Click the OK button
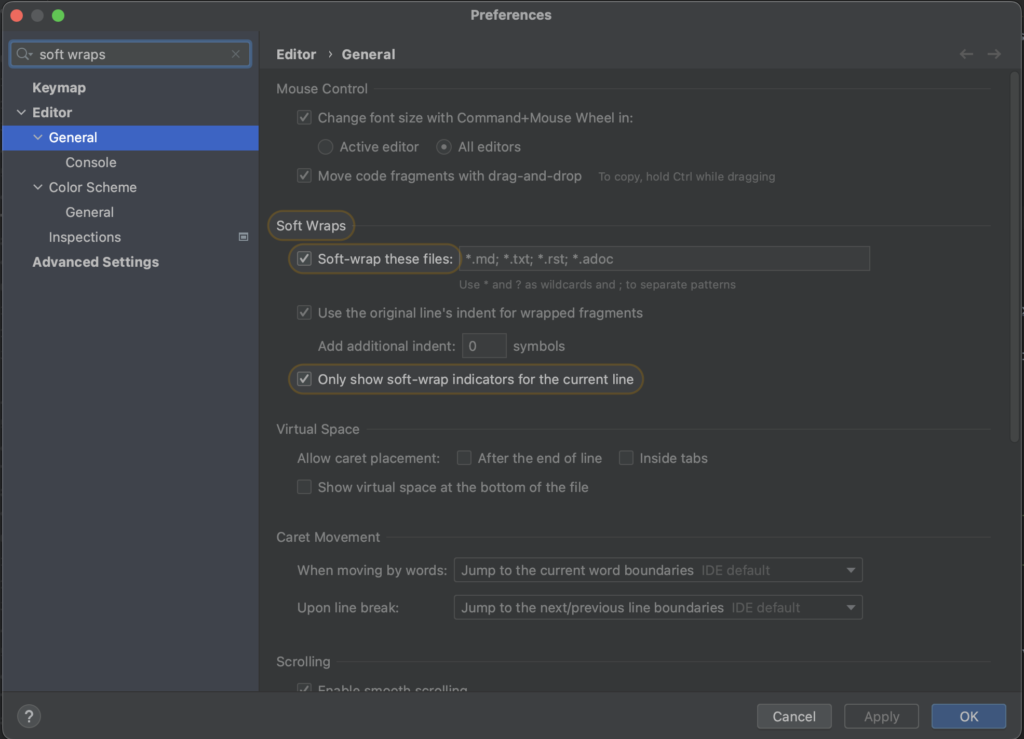Screen dimensions: 1024x739 pos(967,716)
